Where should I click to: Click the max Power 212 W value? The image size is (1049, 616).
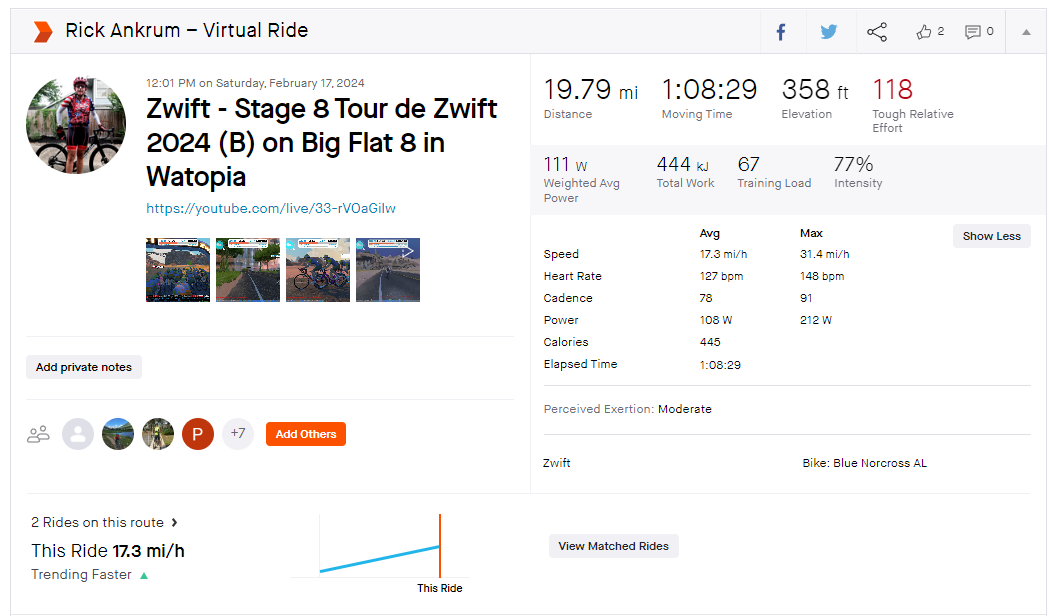click(x=816, y=320)
